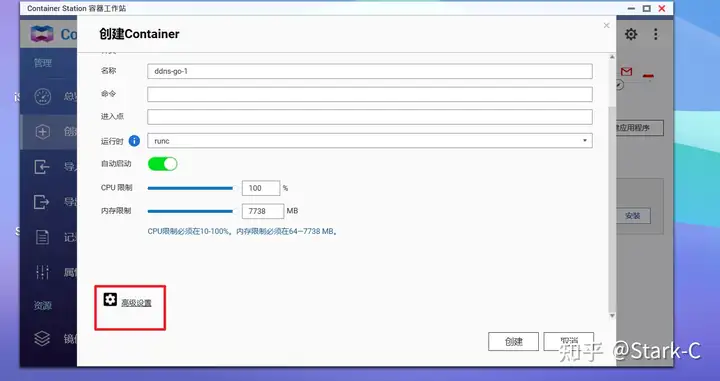Click the 安装 button in background window

pos(633,216)
